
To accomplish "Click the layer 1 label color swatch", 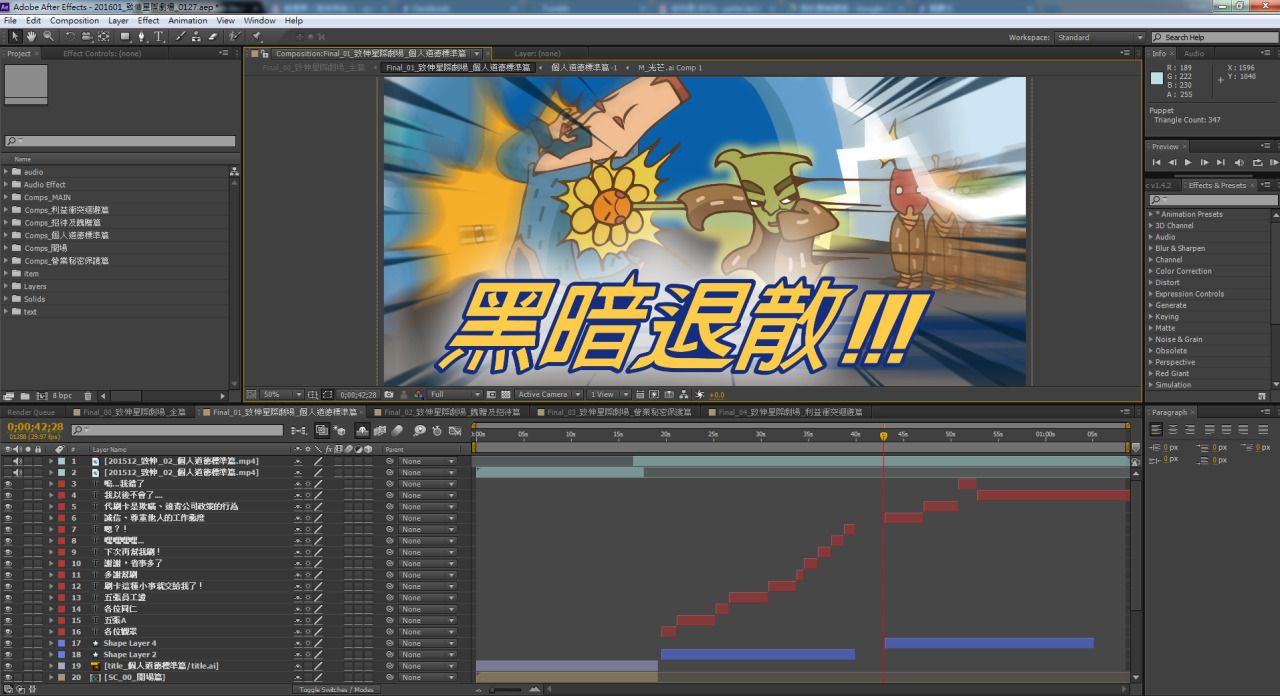I will click(61, 461).
